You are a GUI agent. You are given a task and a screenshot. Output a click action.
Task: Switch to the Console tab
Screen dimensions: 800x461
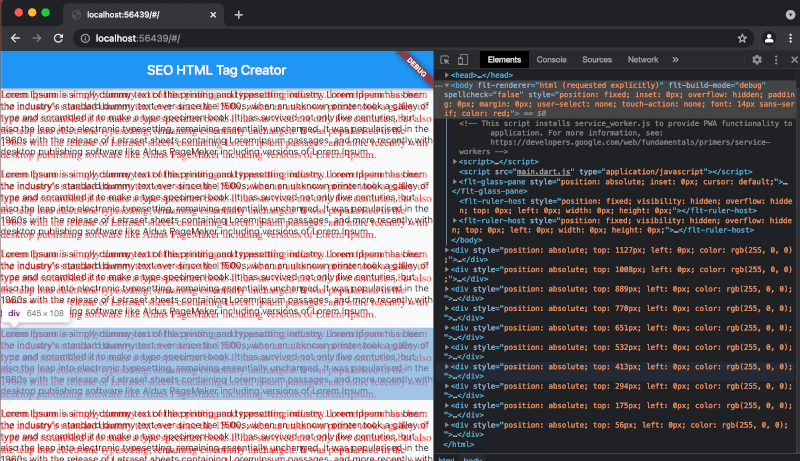[551, 60]
